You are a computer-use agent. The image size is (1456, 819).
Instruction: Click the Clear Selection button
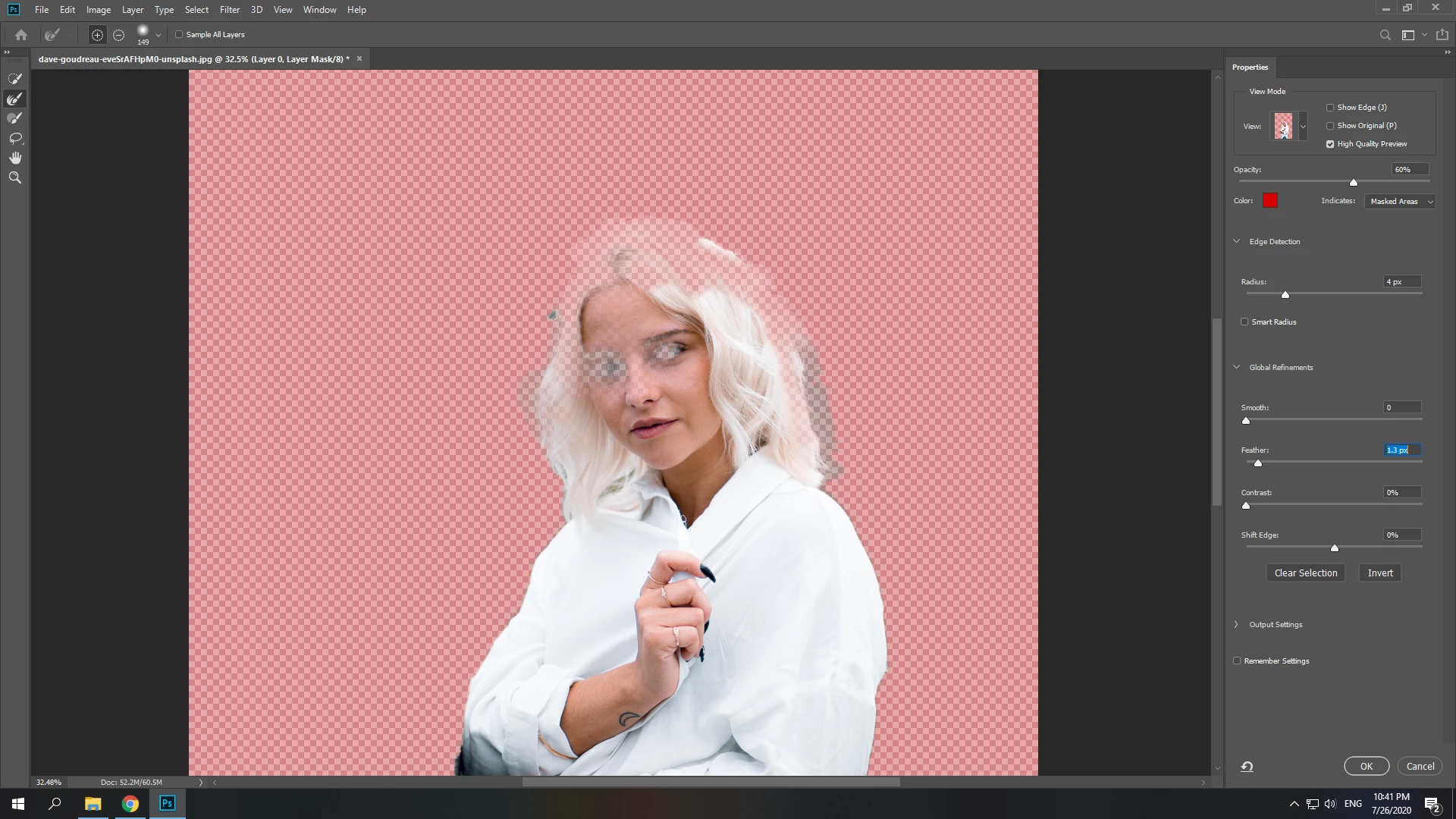pos(1305,573)
